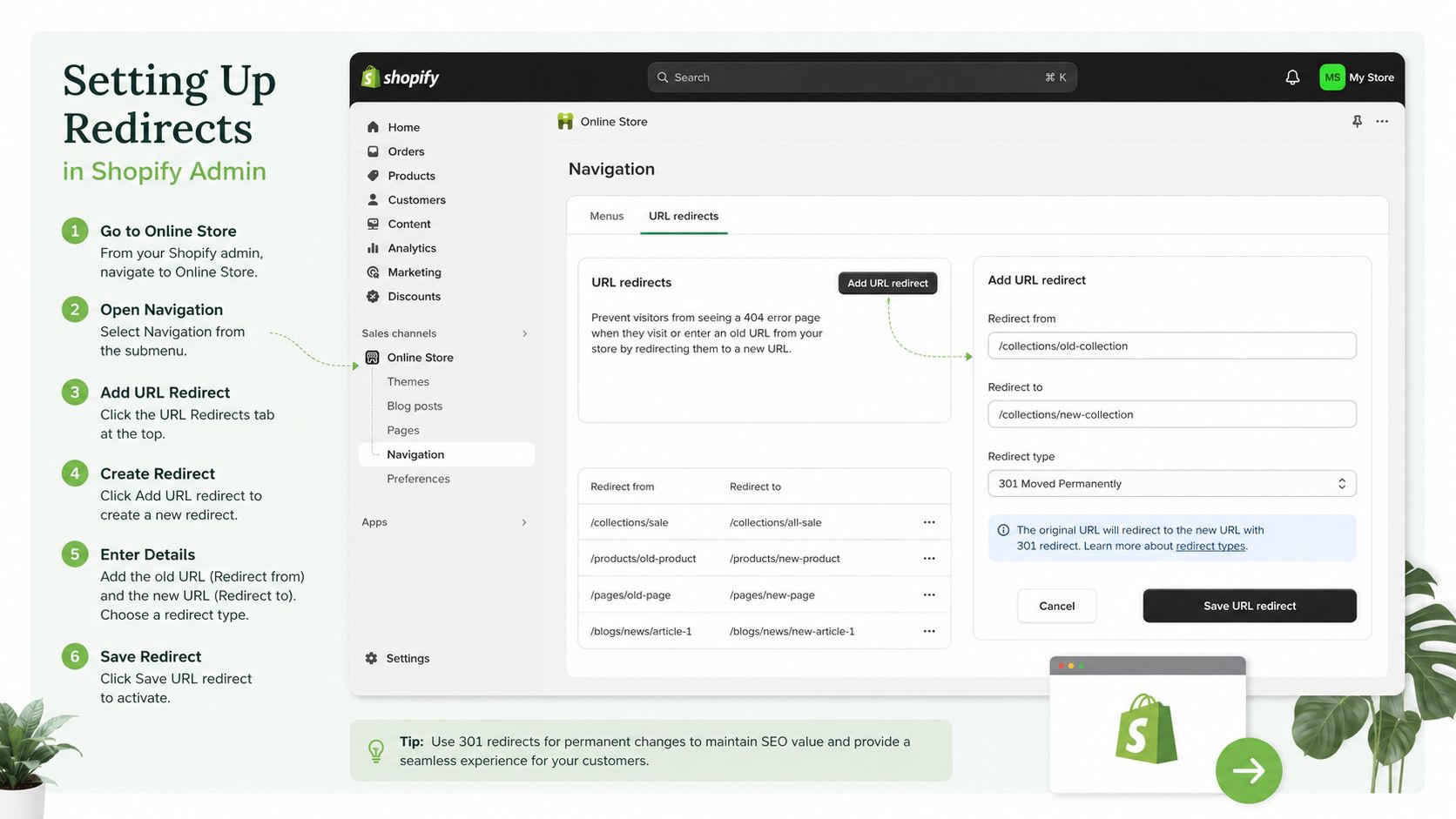Open the Redirect type dropdown

coord(1172,484)
